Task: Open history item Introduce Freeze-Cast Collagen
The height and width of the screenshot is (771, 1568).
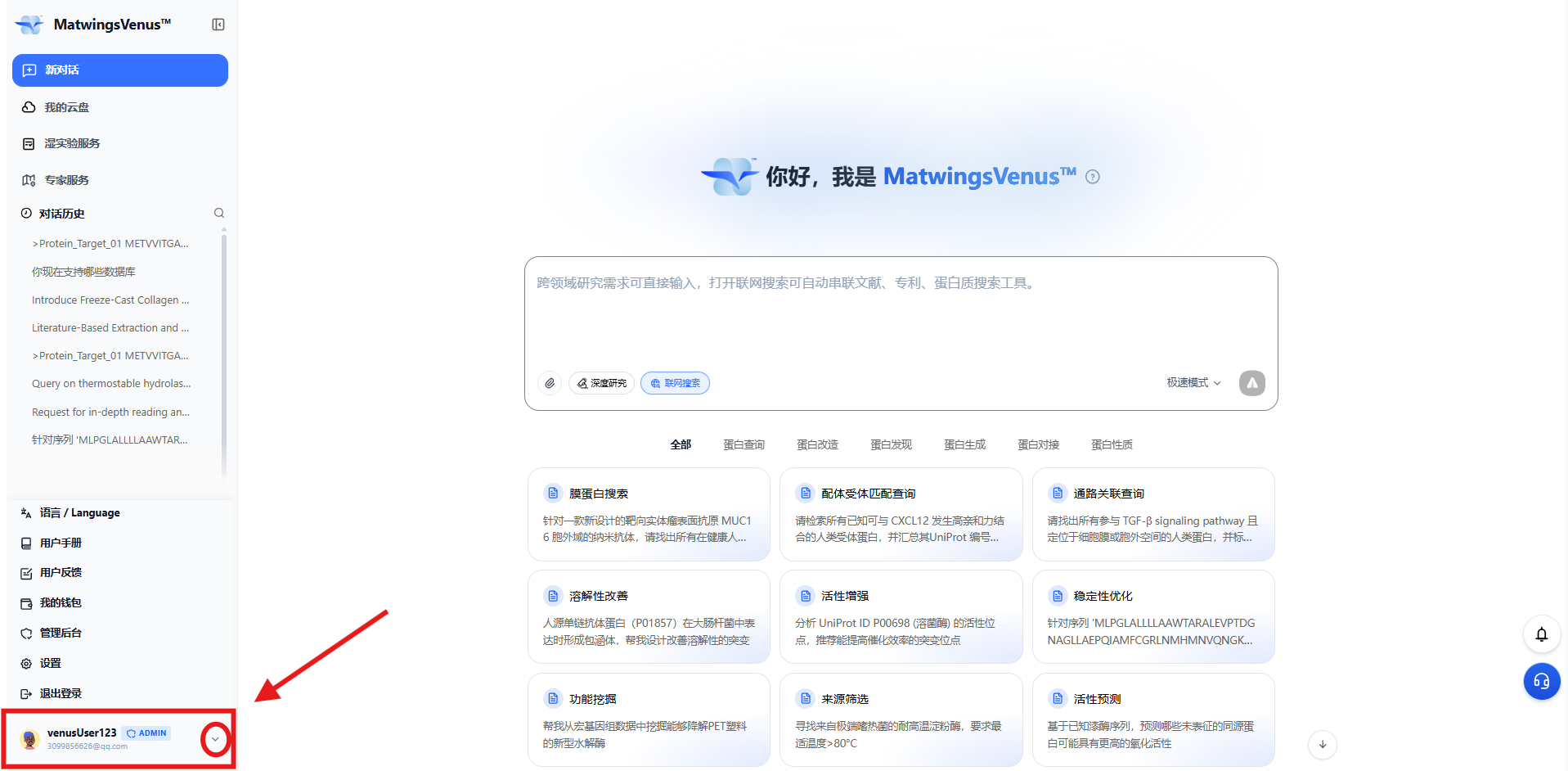Action: tap(110, 300)
